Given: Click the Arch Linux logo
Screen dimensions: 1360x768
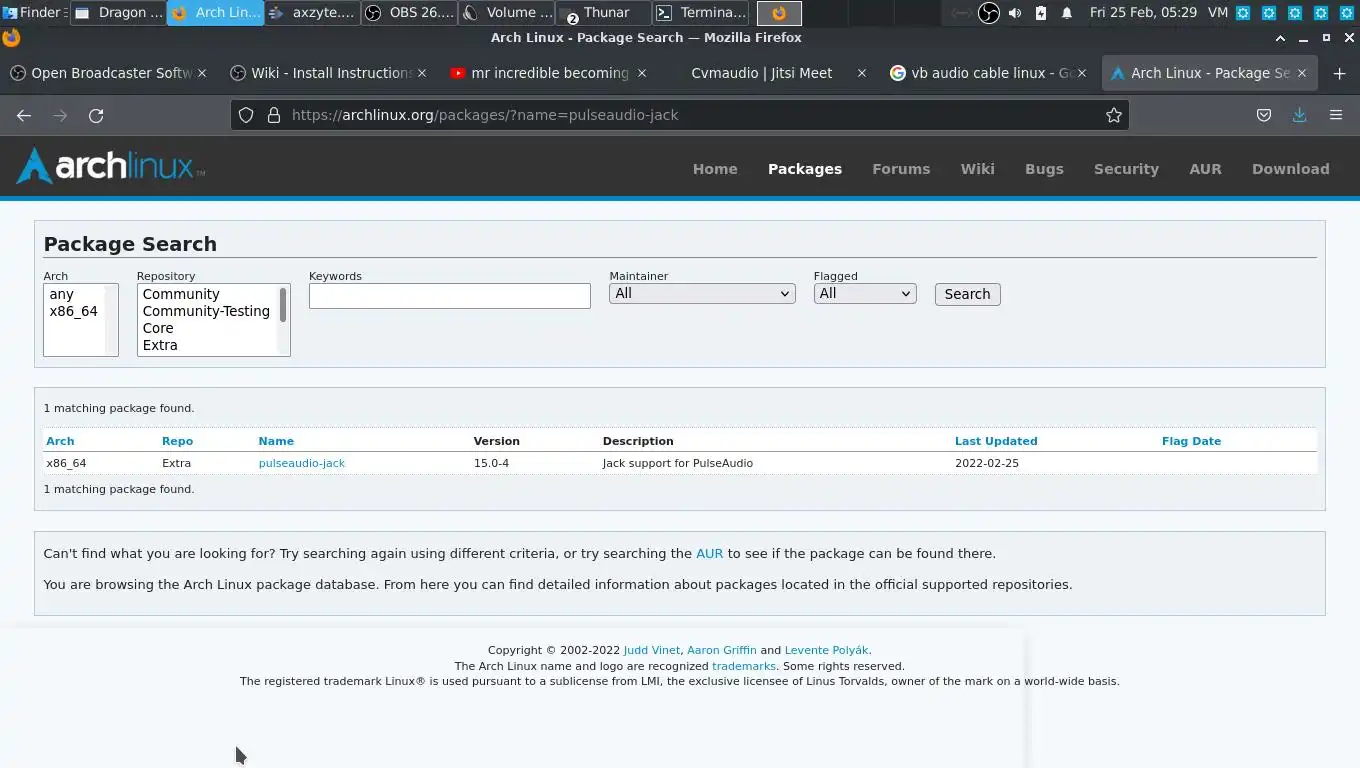Looking at the screenshot, I should (111, 166).
